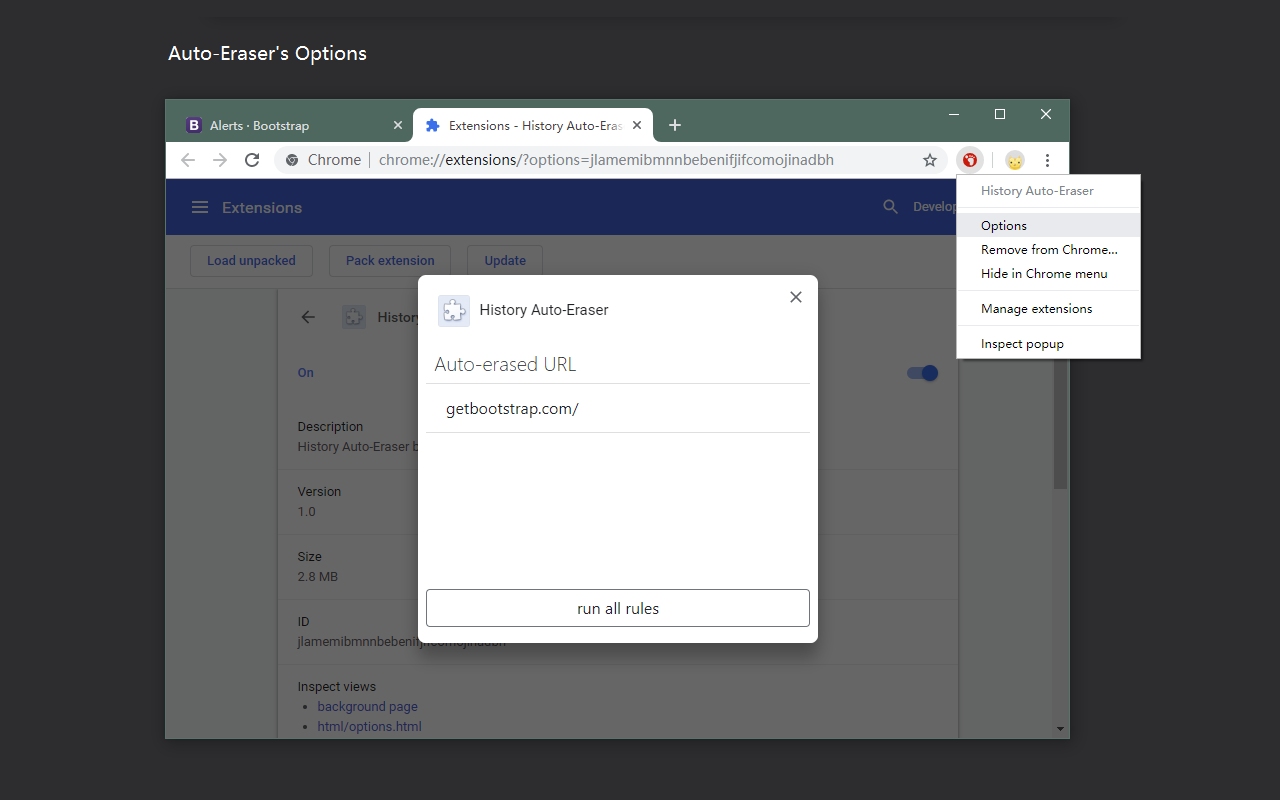Image resolution: width=1280 pixels, height=800 pixels.
Task: Click the size value 2.8 MB
Action: (317, 576)
